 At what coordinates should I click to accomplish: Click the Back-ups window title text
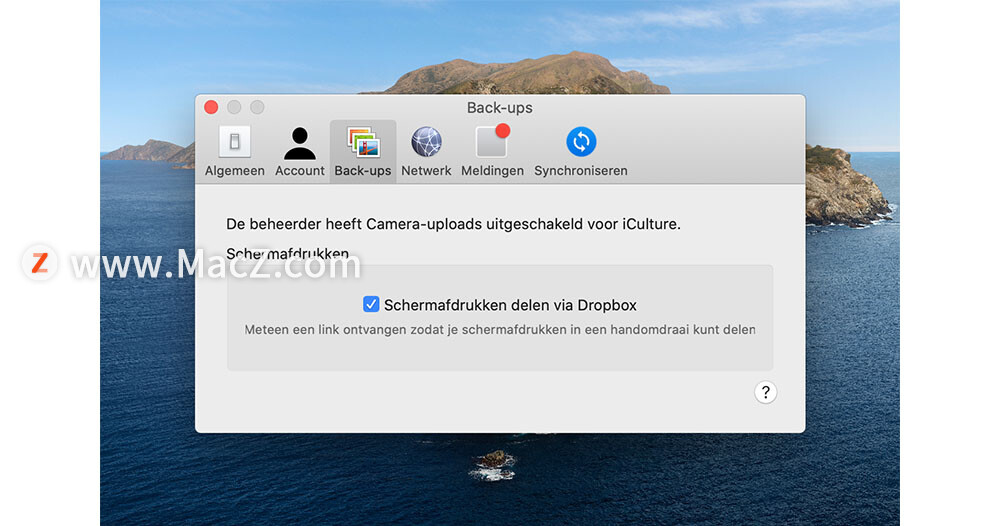499,108
